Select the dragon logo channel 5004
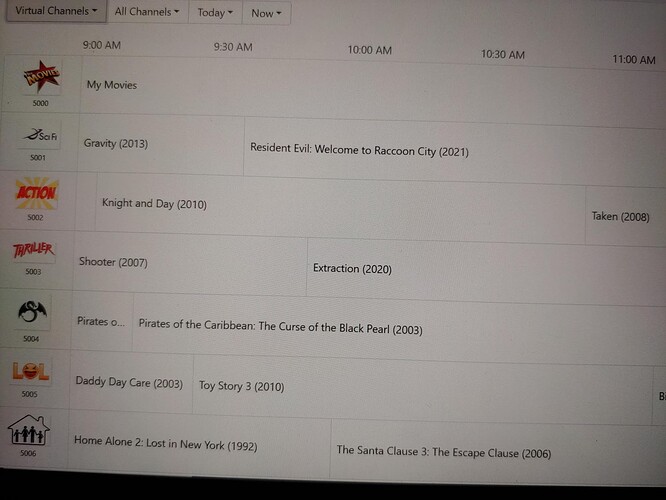 point(32,313)
